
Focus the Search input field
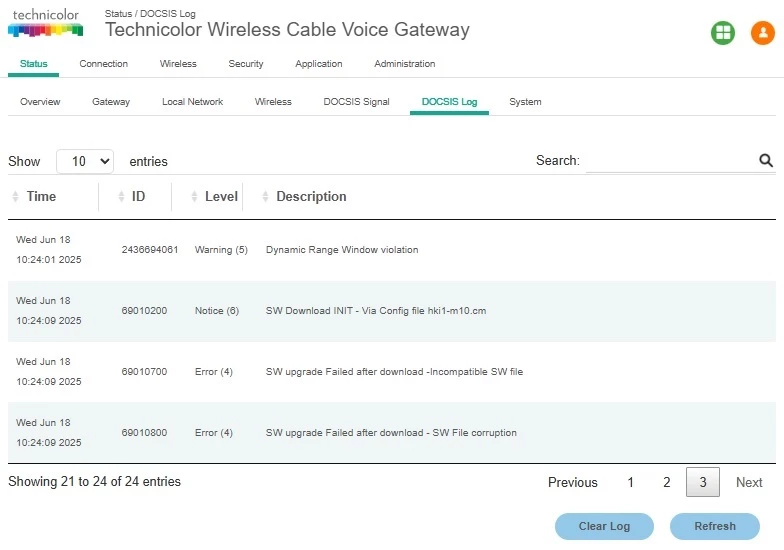(670, 161)
